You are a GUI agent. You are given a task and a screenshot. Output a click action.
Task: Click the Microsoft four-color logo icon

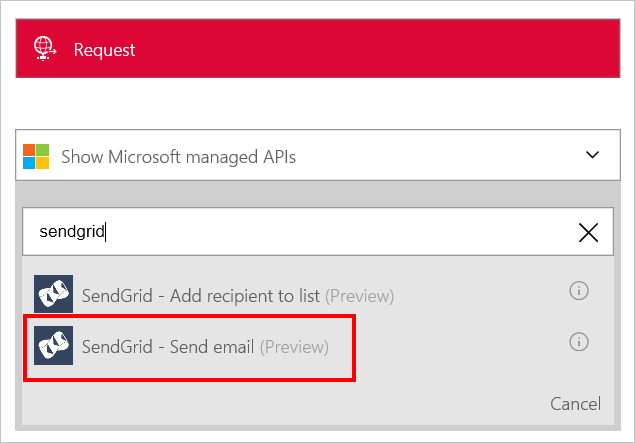[36, 156]
